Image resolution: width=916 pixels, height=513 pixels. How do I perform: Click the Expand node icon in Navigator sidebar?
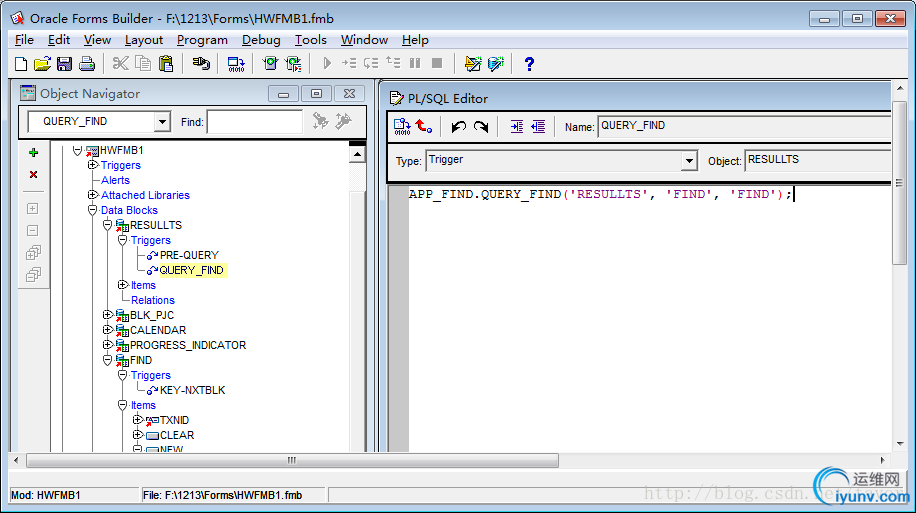33,209
